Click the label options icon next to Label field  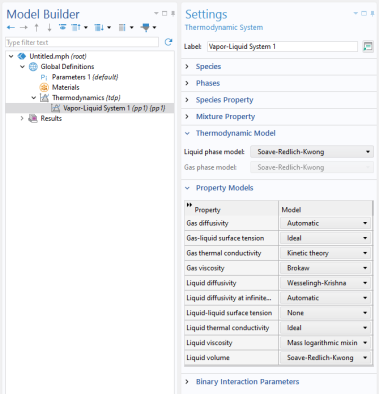tap(368, 46)
